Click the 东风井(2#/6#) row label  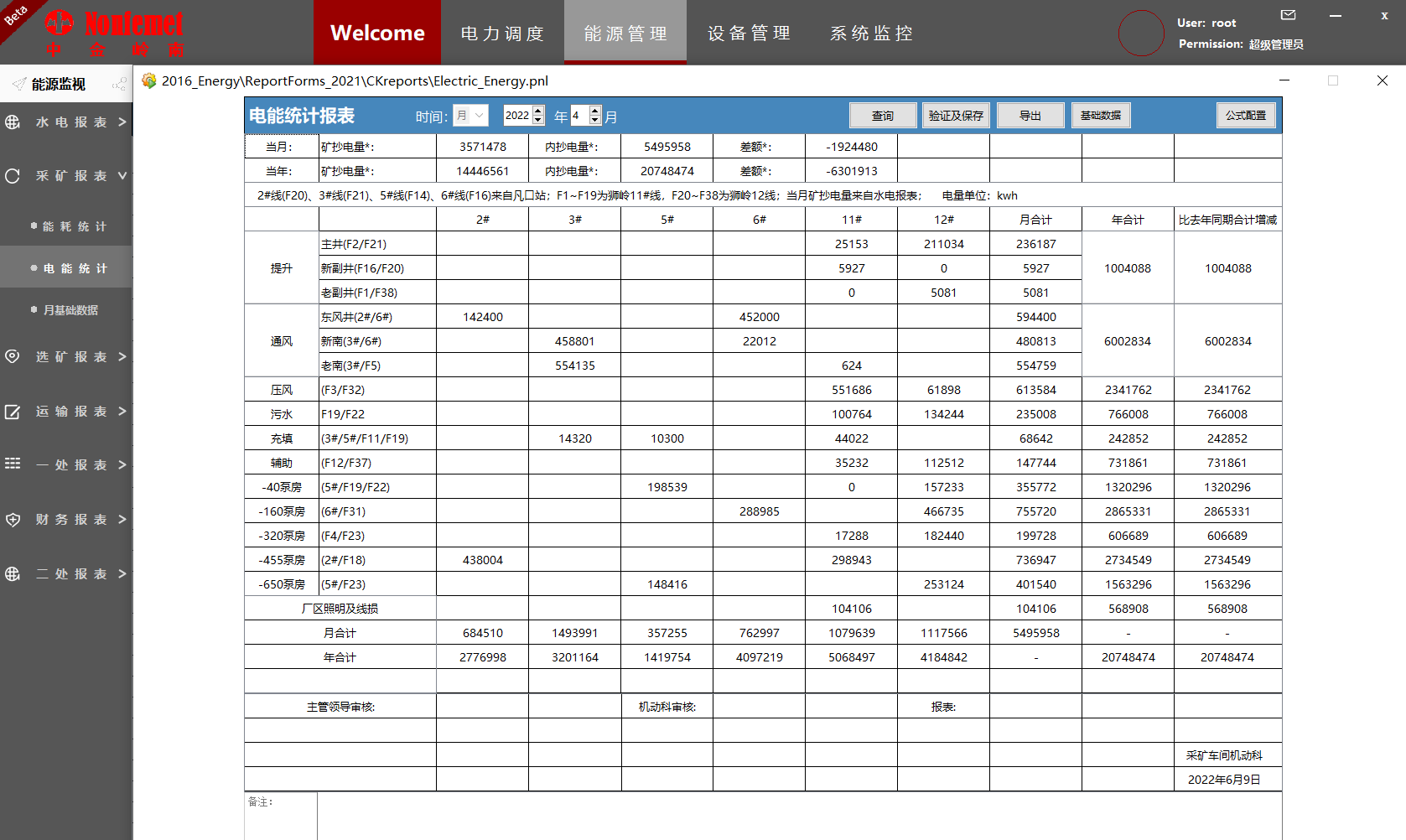[377, 317]
